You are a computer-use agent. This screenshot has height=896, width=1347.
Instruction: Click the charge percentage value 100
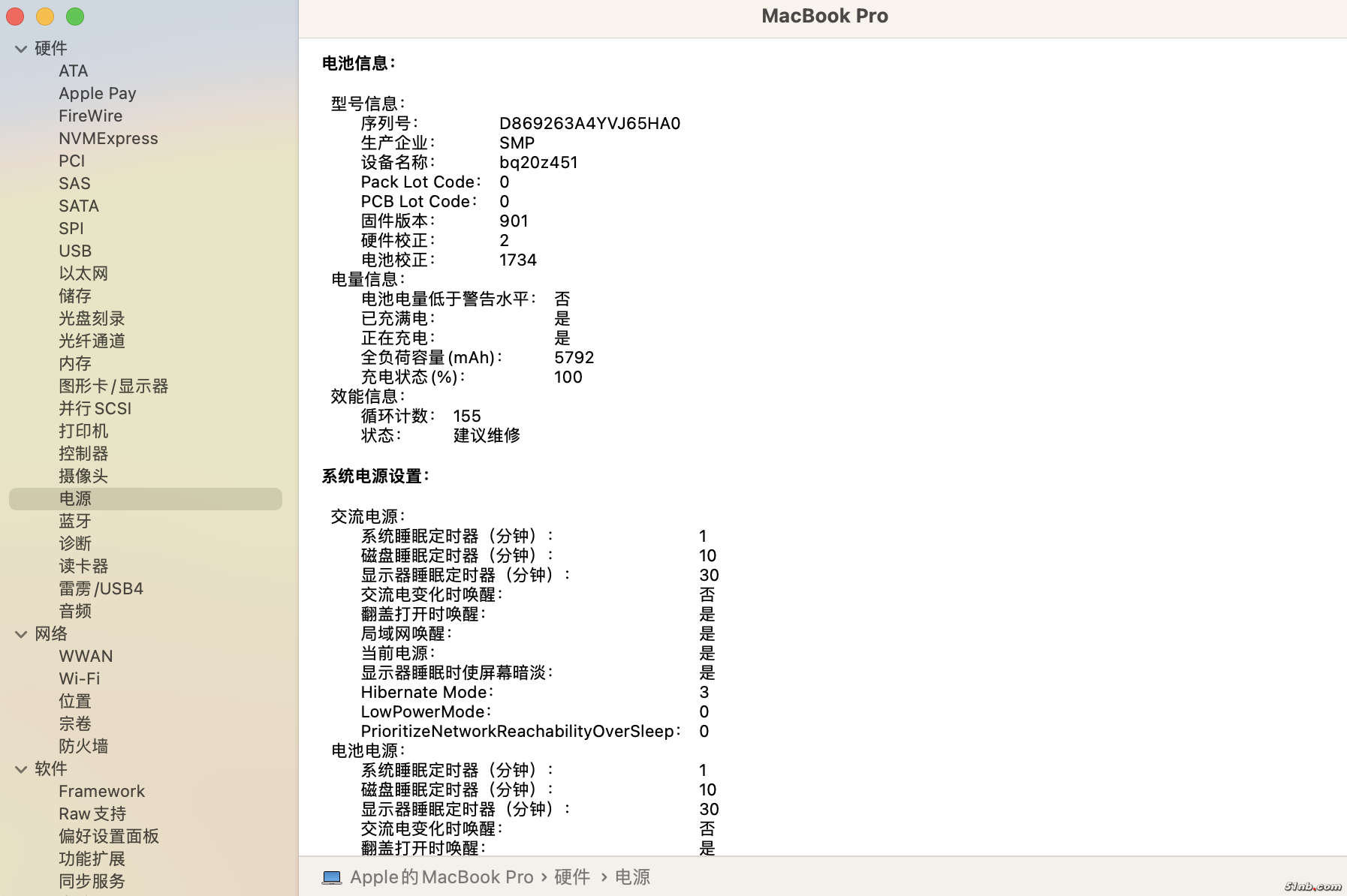tap(568, 377)
